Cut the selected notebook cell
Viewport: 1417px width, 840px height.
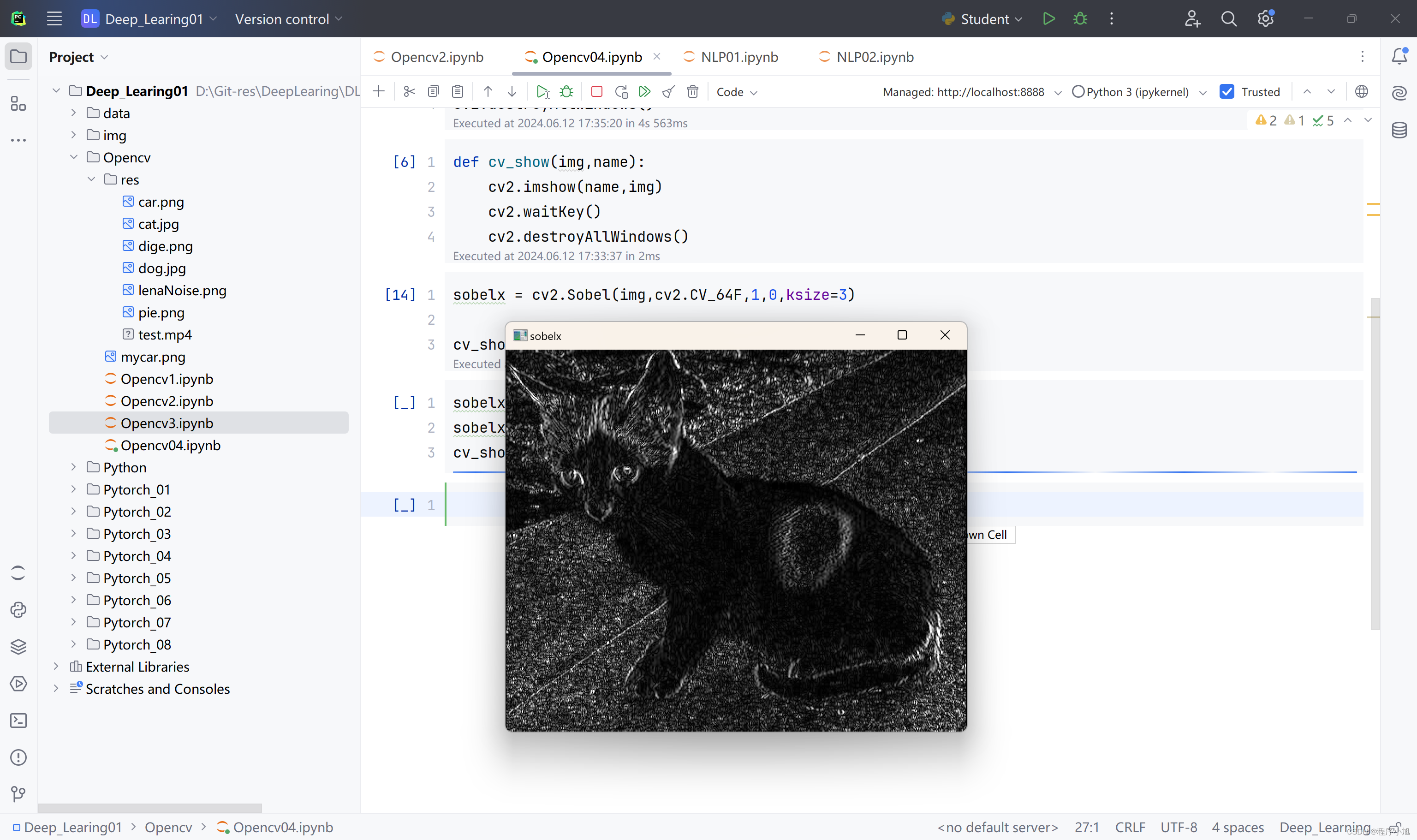click(x=409, y=91)
